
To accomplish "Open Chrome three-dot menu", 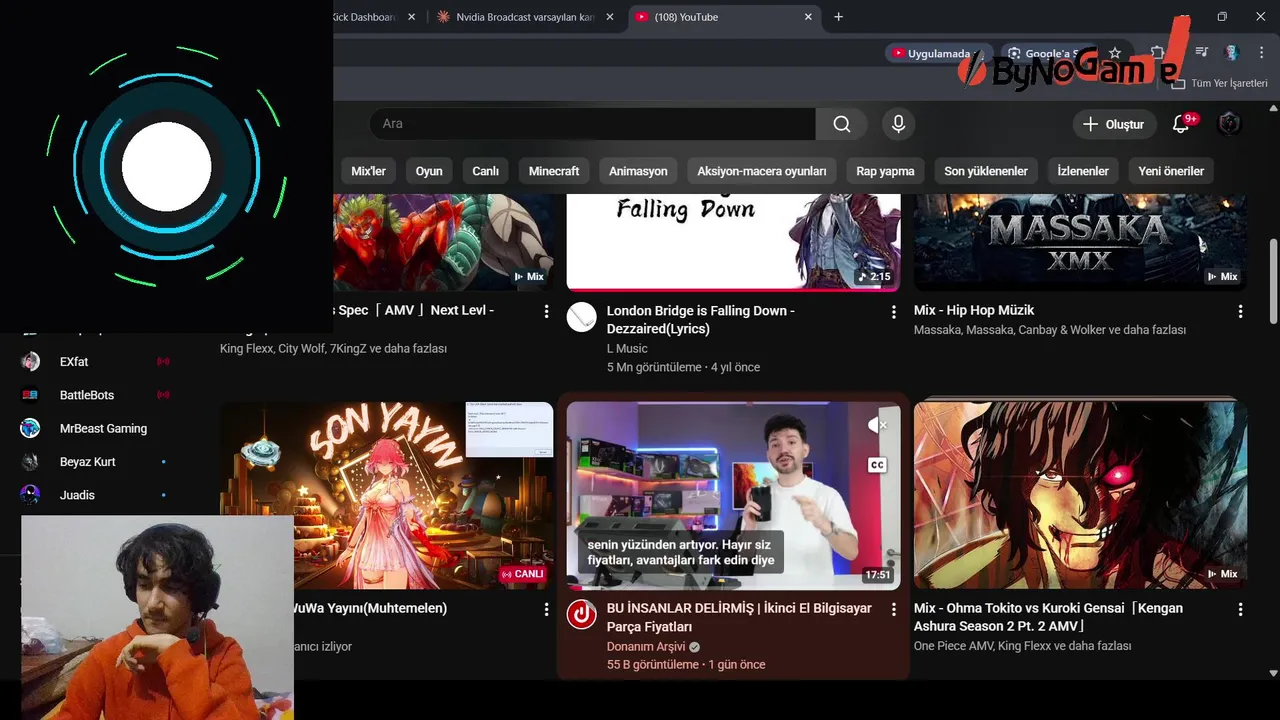I will coord(1261,53).
